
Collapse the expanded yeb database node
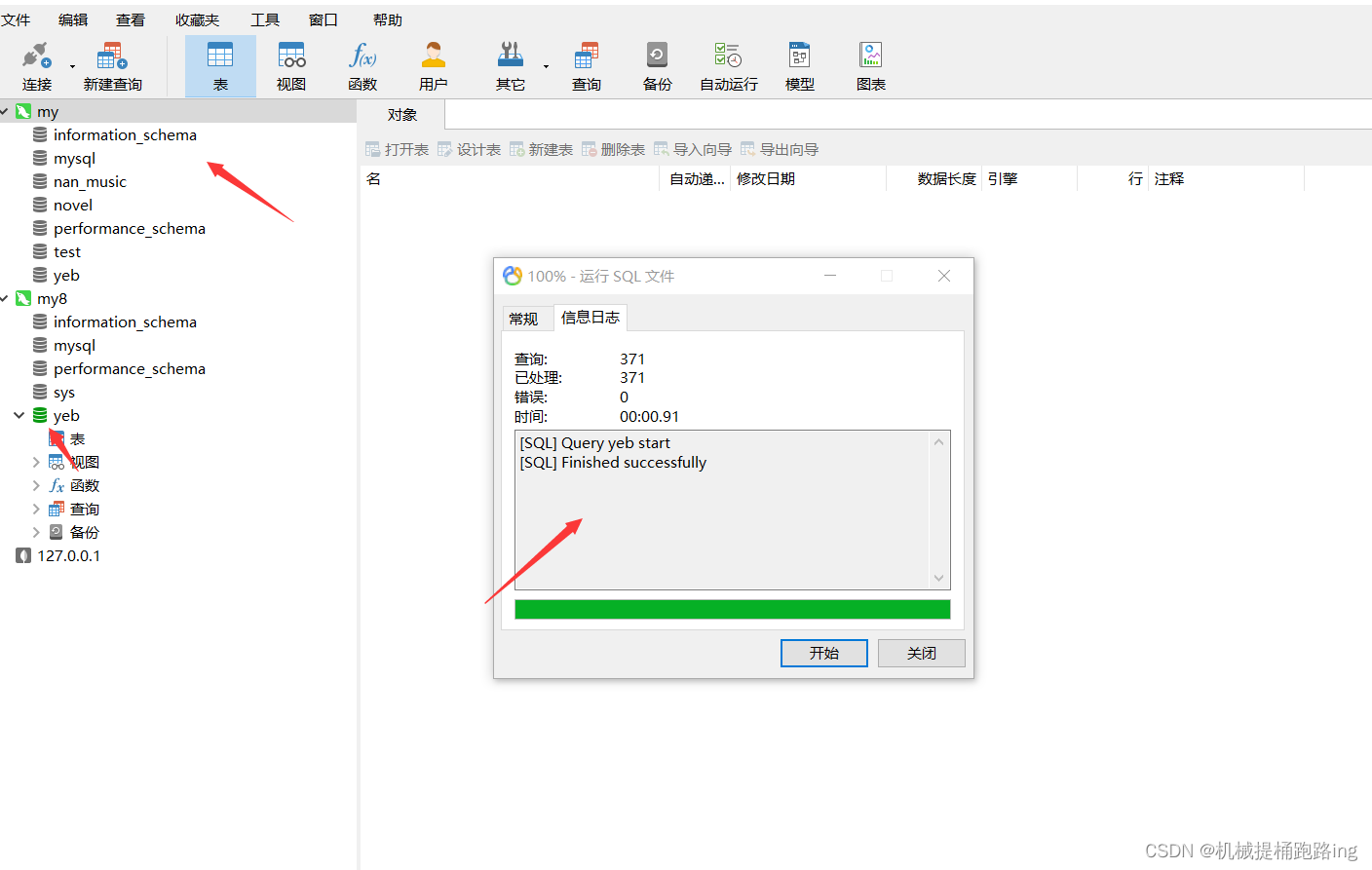click(x=19, y=415)
